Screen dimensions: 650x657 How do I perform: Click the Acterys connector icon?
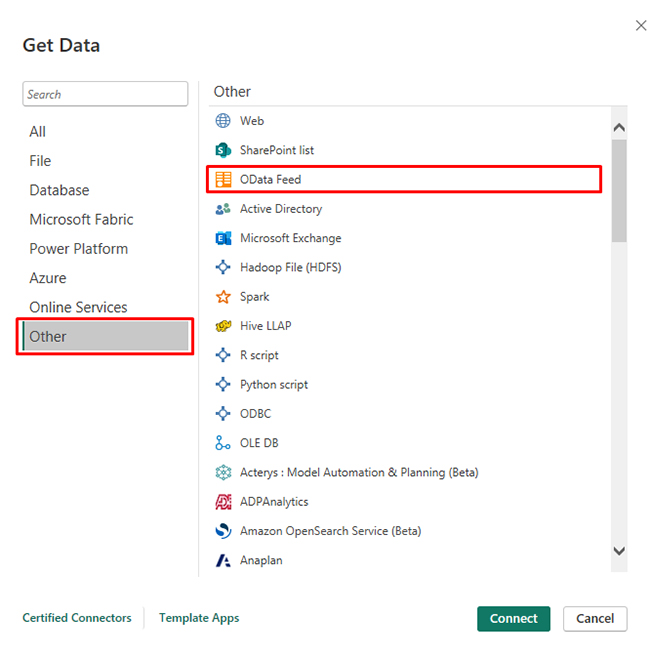click(x=223, y=472)
